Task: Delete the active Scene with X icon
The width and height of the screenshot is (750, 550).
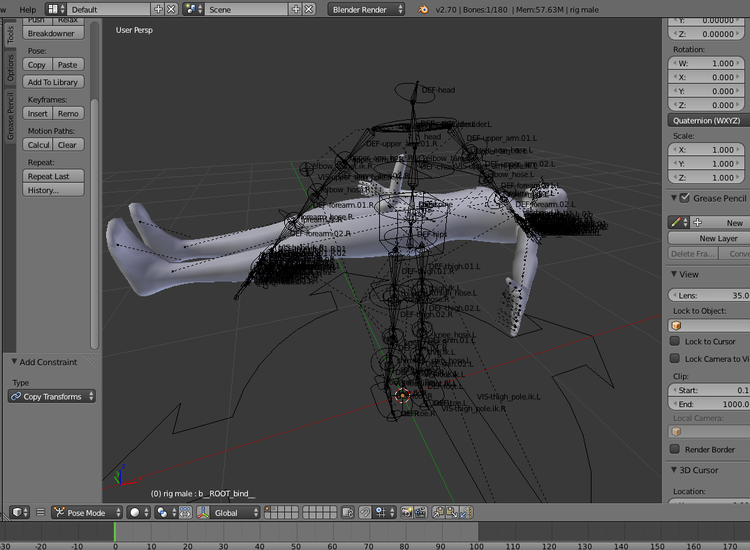Action: pyautogui.click(x=309, y=9)
